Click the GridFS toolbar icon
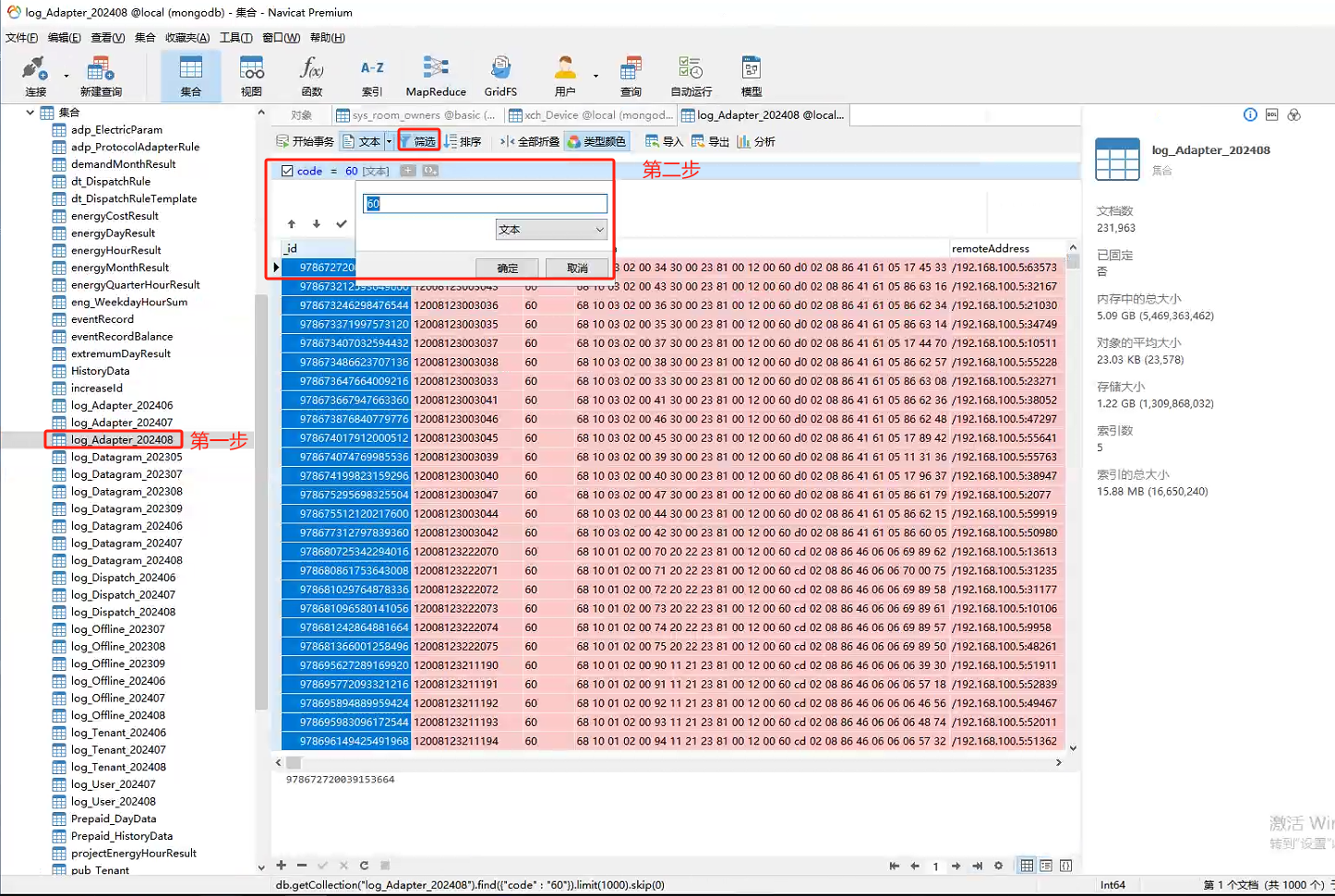Image resolution: width=1335 pixels, height=896 pixels. pyautogui.click(x=500, y=76)
